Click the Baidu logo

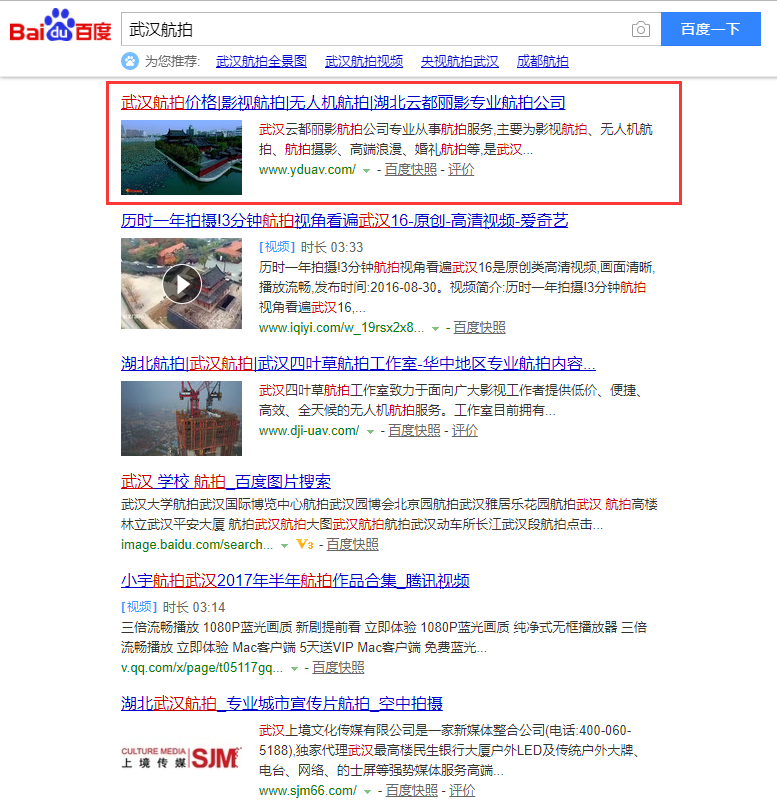60,26
